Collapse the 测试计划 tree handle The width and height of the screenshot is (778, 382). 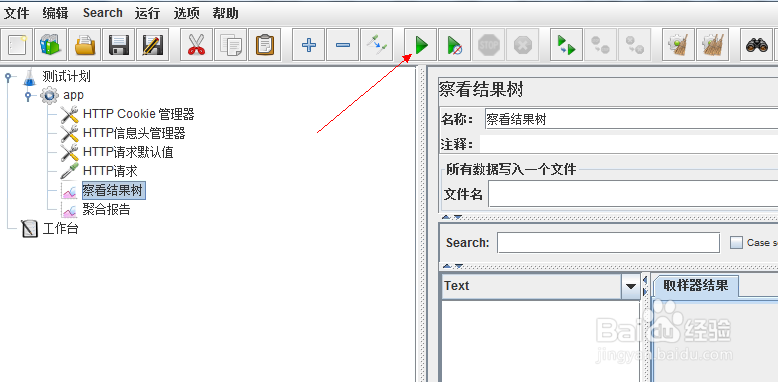8,77
